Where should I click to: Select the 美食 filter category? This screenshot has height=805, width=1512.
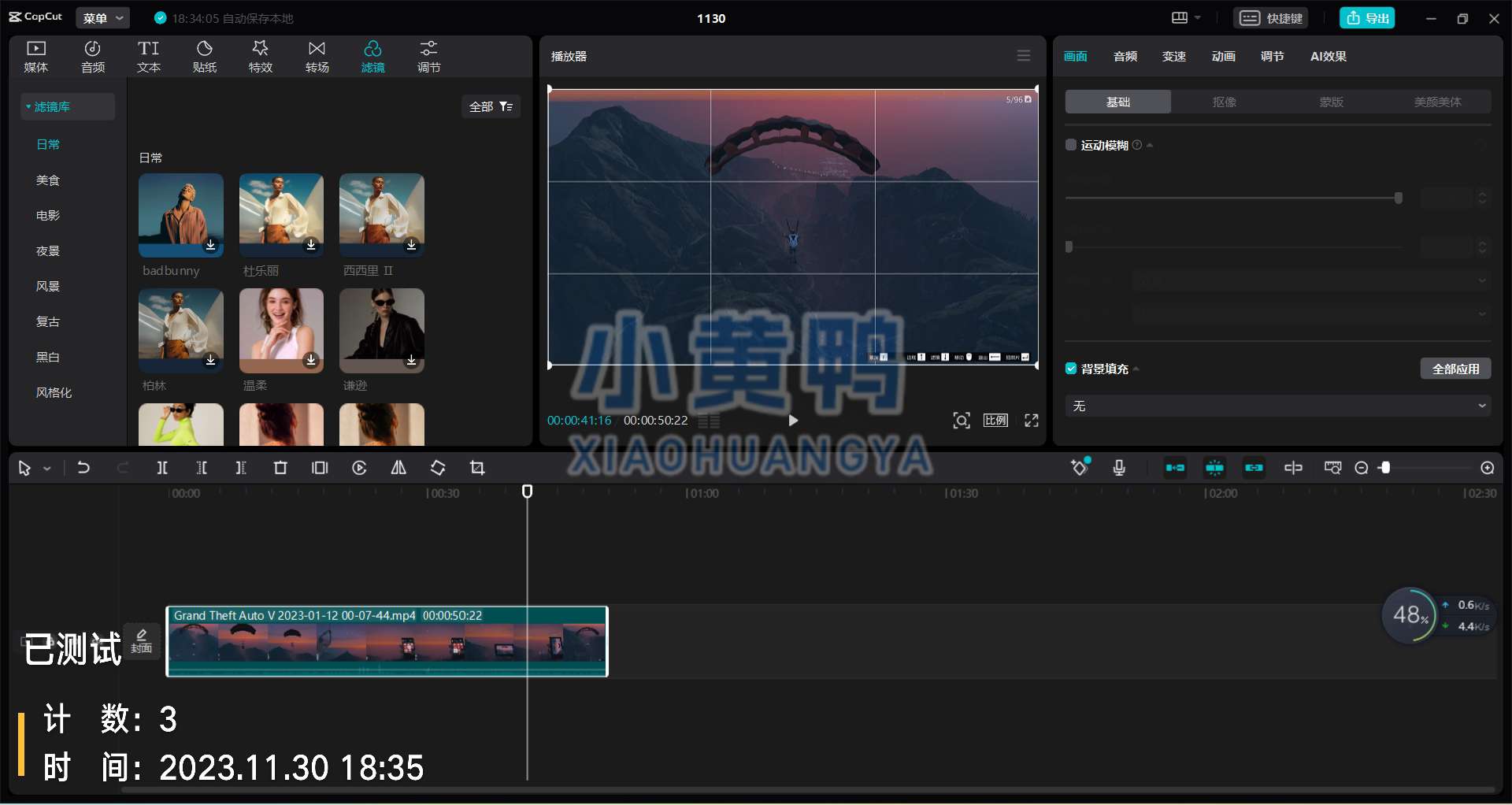(x=48, y=180)
